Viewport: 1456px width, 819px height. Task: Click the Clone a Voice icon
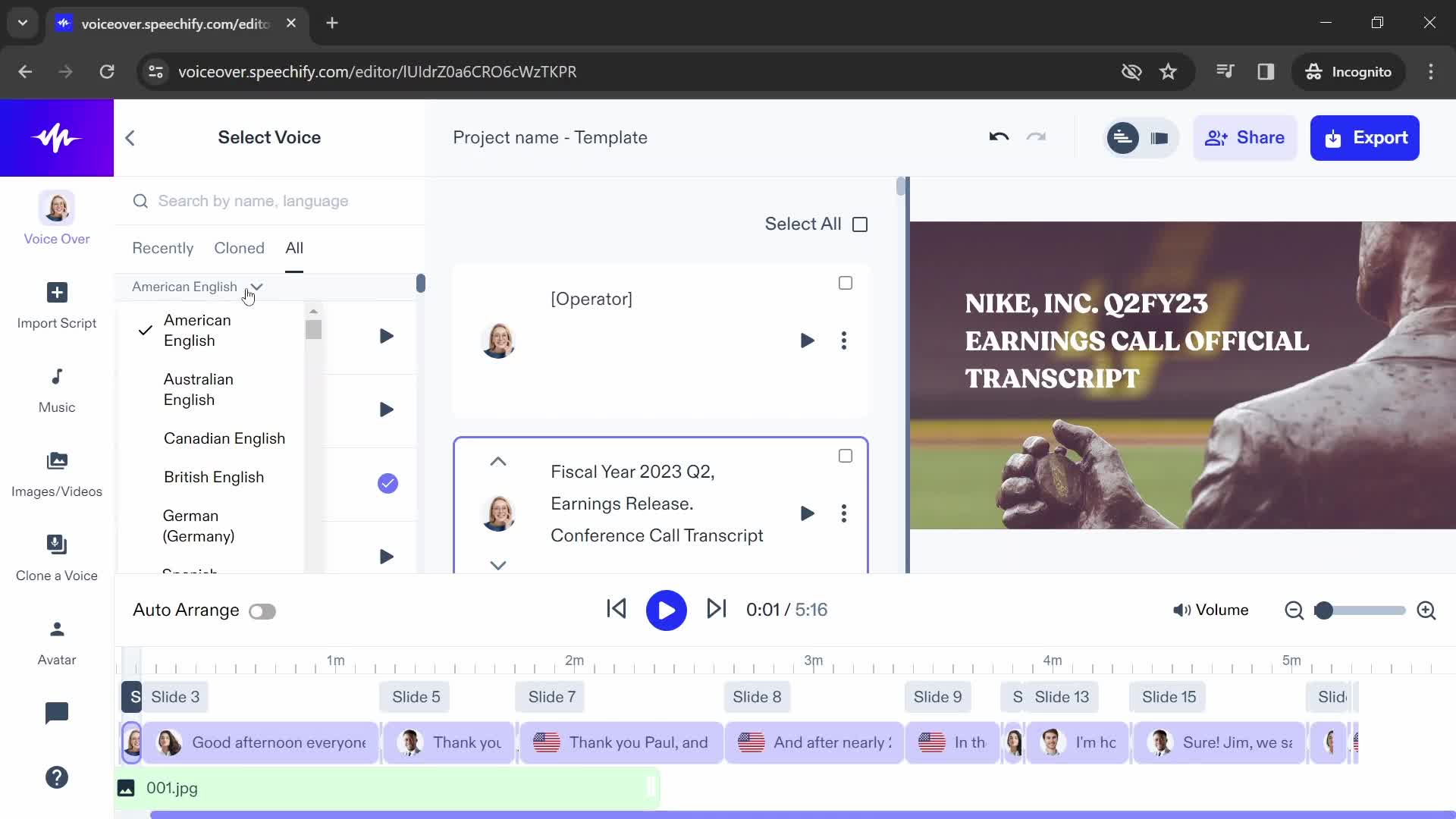57,545
